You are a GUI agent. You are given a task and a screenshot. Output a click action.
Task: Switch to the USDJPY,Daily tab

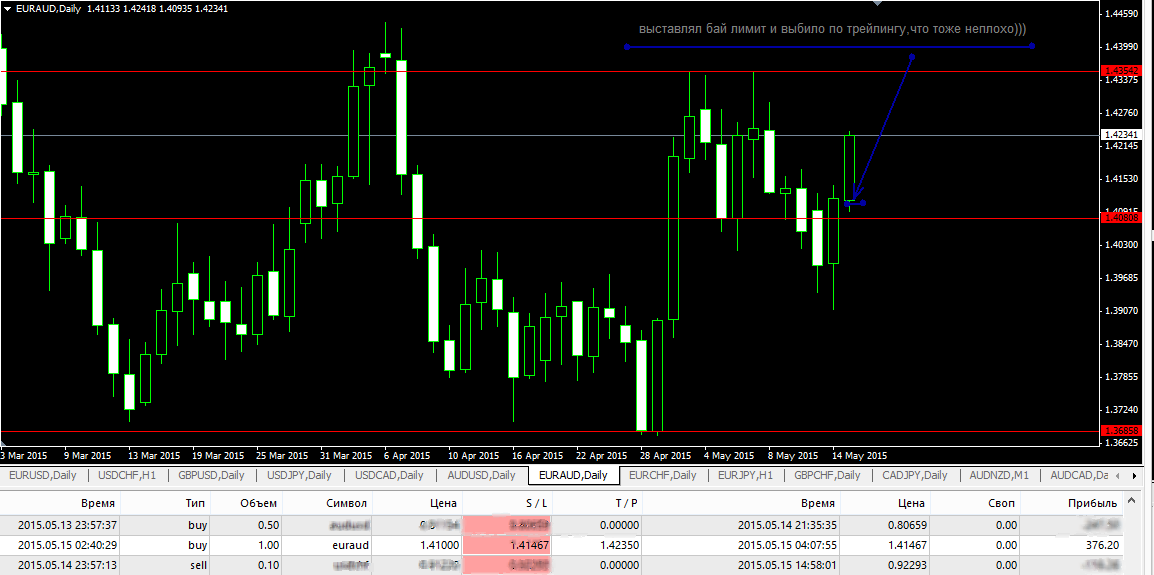[x=299, y=475]
